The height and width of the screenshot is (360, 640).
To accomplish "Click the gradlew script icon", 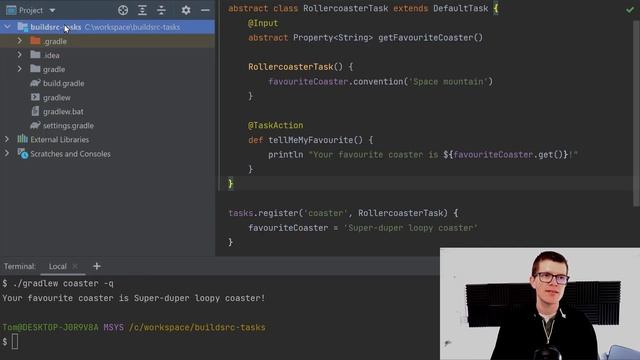I will tap(36, 97).
